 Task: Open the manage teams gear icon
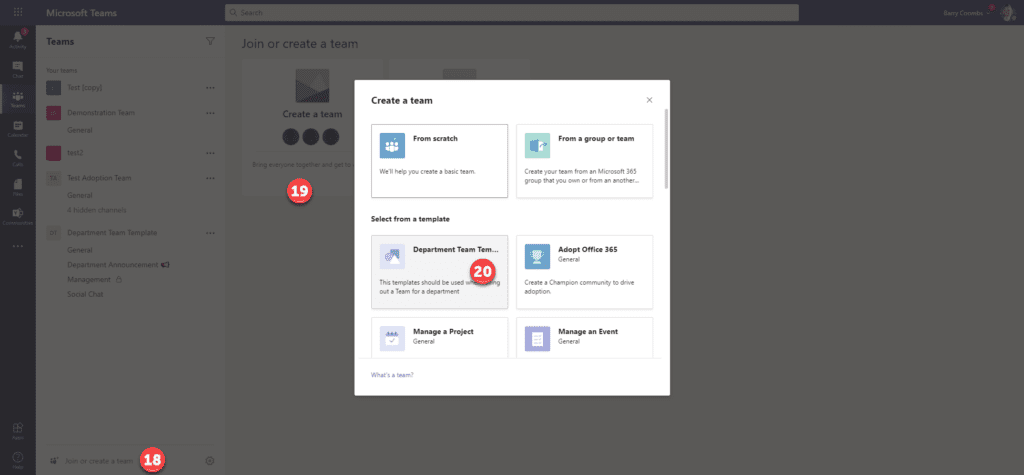point(210,461)
